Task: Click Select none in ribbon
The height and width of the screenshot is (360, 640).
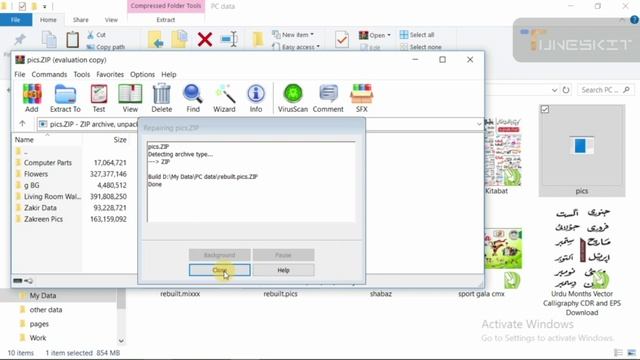Action: [421, 47]
